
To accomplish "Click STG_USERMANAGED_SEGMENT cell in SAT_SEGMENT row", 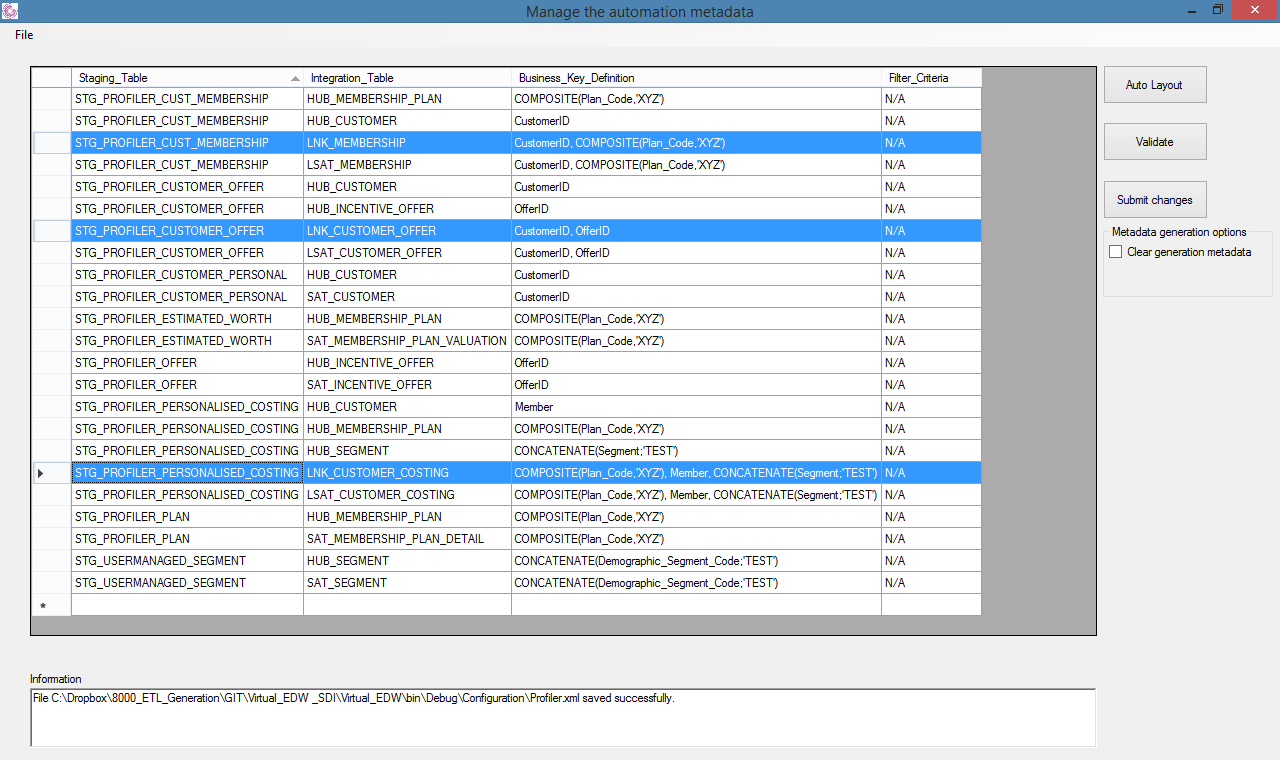I will click(187, 583).
